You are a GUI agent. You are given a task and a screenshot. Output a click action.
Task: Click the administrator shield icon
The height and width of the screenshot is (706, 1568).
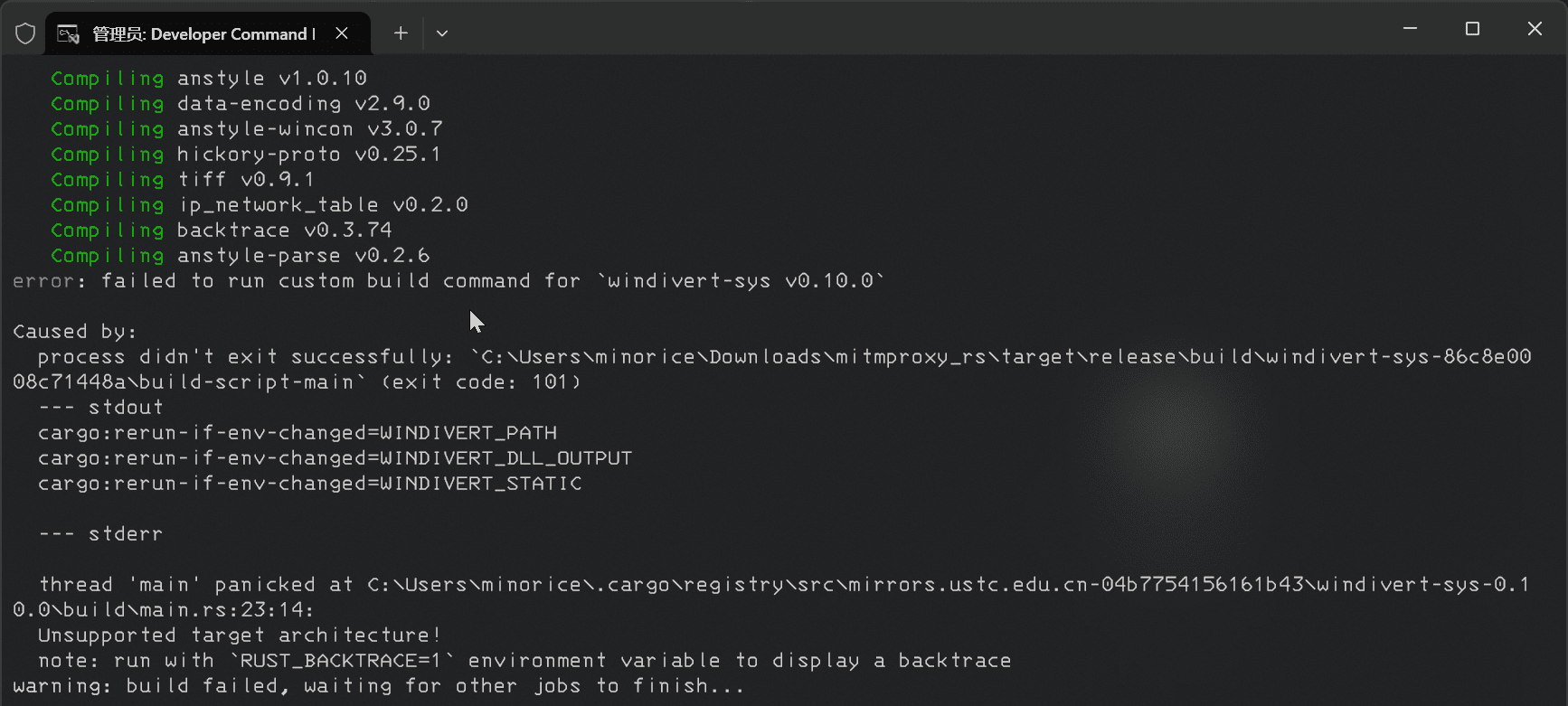pyautogui.click(x=25, y=33)
